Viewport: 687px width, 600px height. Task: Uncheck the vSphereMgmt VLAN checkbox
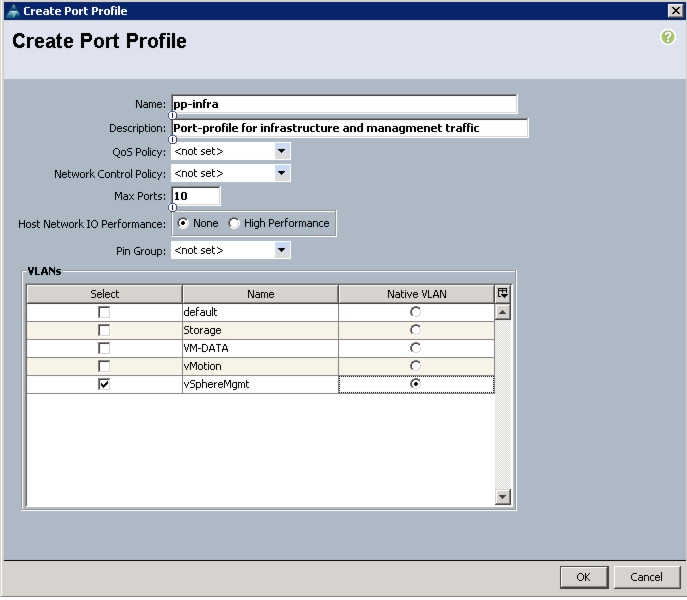coord(104,384)
